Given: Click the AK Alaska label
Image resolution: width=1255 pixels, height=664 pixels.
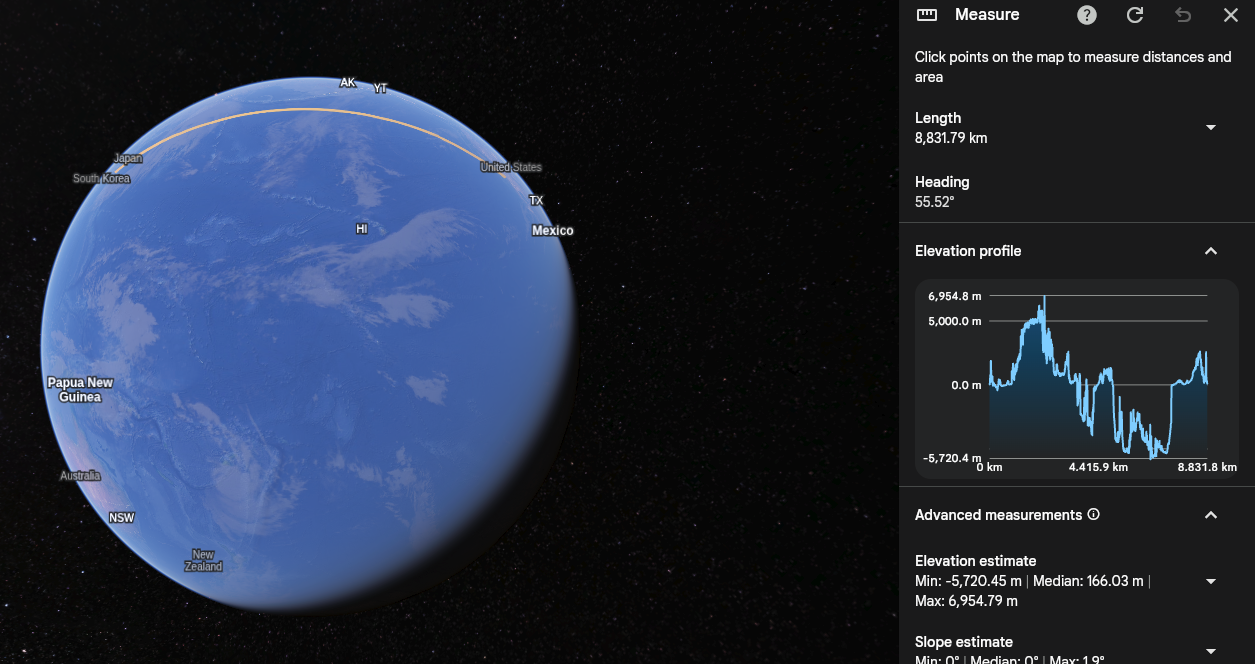Looking at the screenshot, I should click(347, 83).
